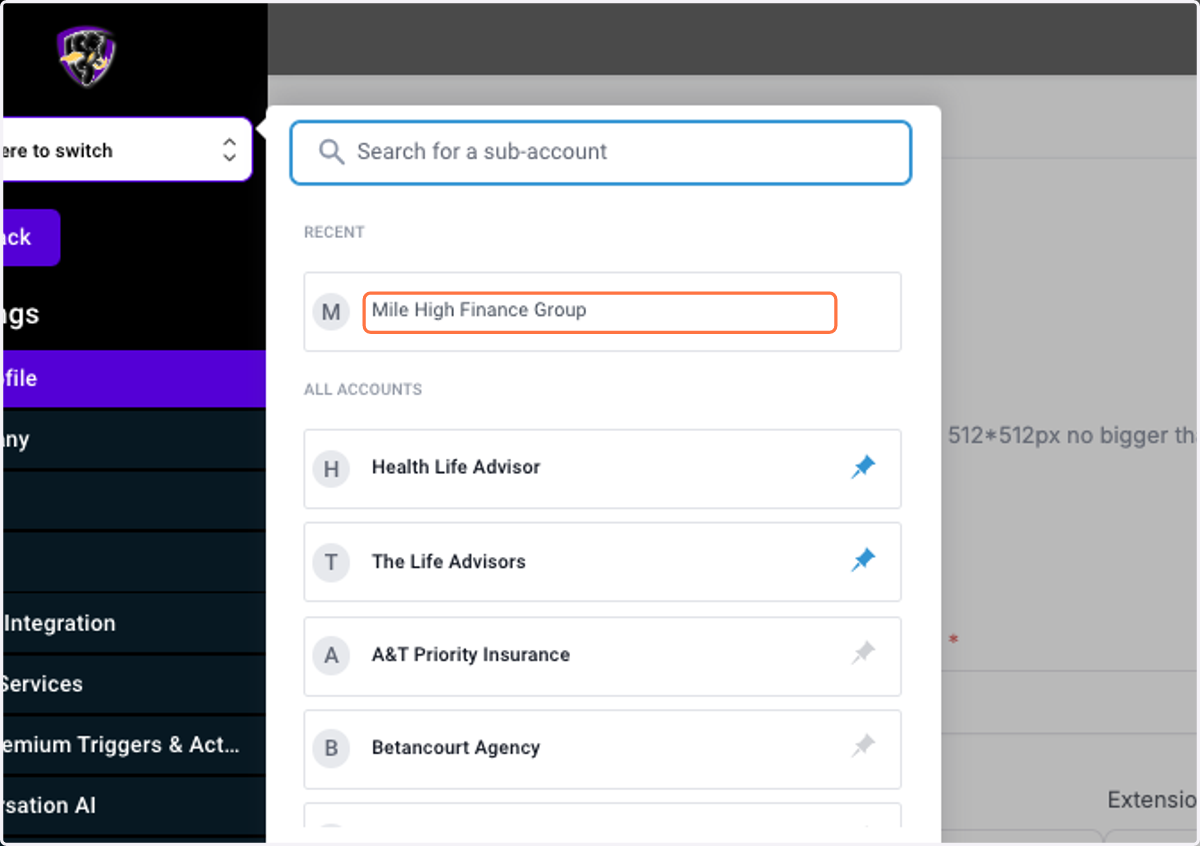The width and height of the screenshot is (1200, 846).
Task: Click the switcher up-down chevron arrows
Action: [x=229, y=151]
